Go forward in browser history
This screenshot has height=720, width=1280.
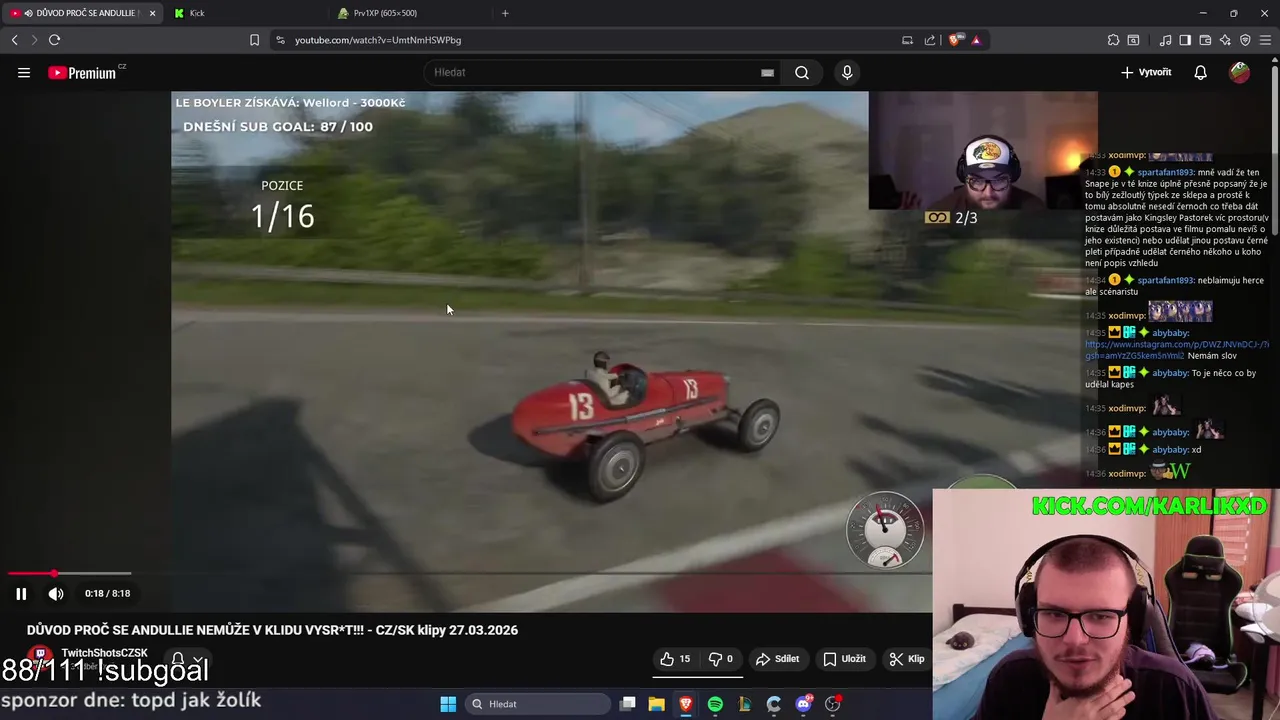click(34, 40)
